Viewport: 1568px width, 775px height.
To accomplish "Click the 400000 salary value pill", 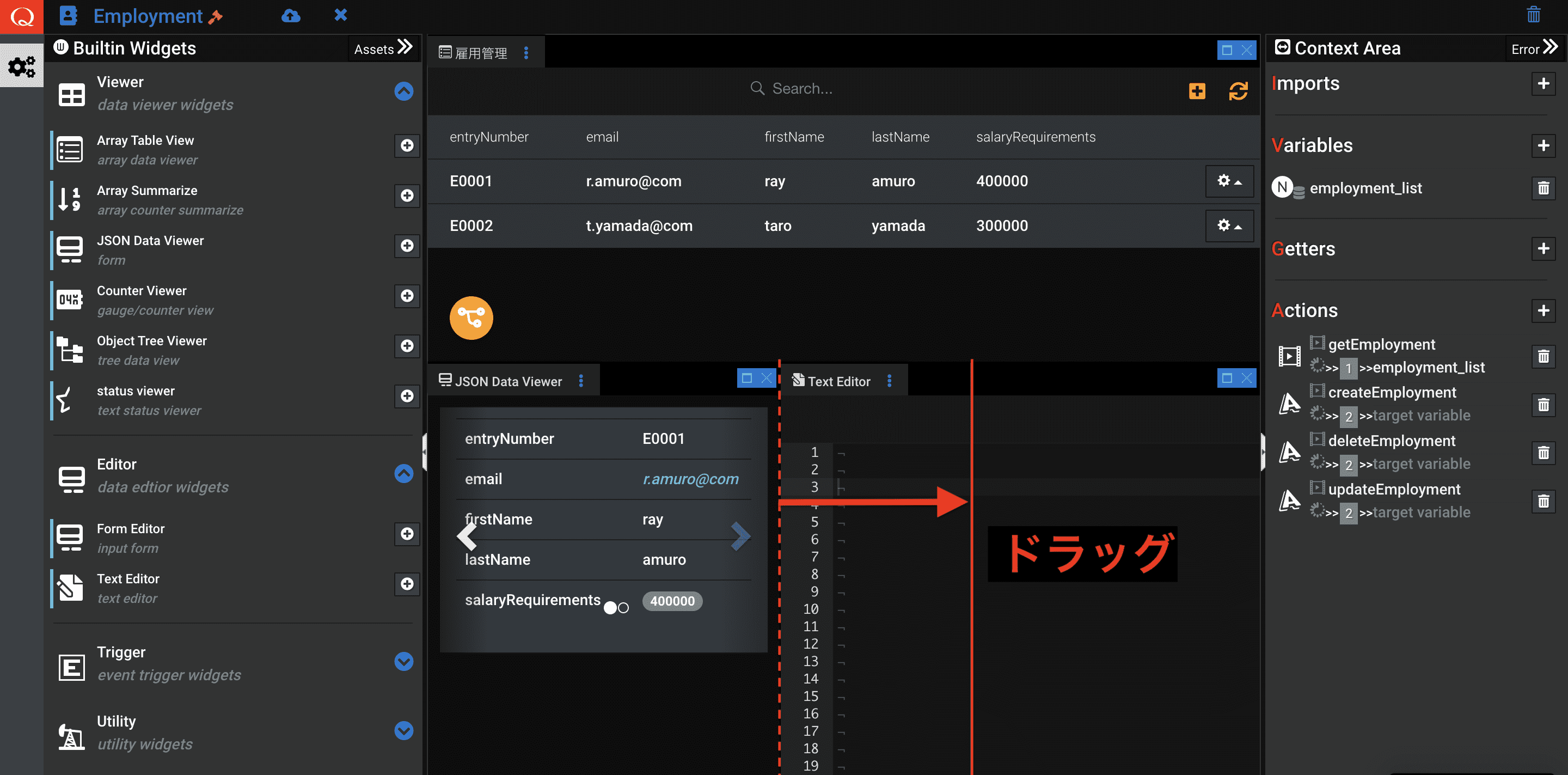I will [x=672, y=601].
